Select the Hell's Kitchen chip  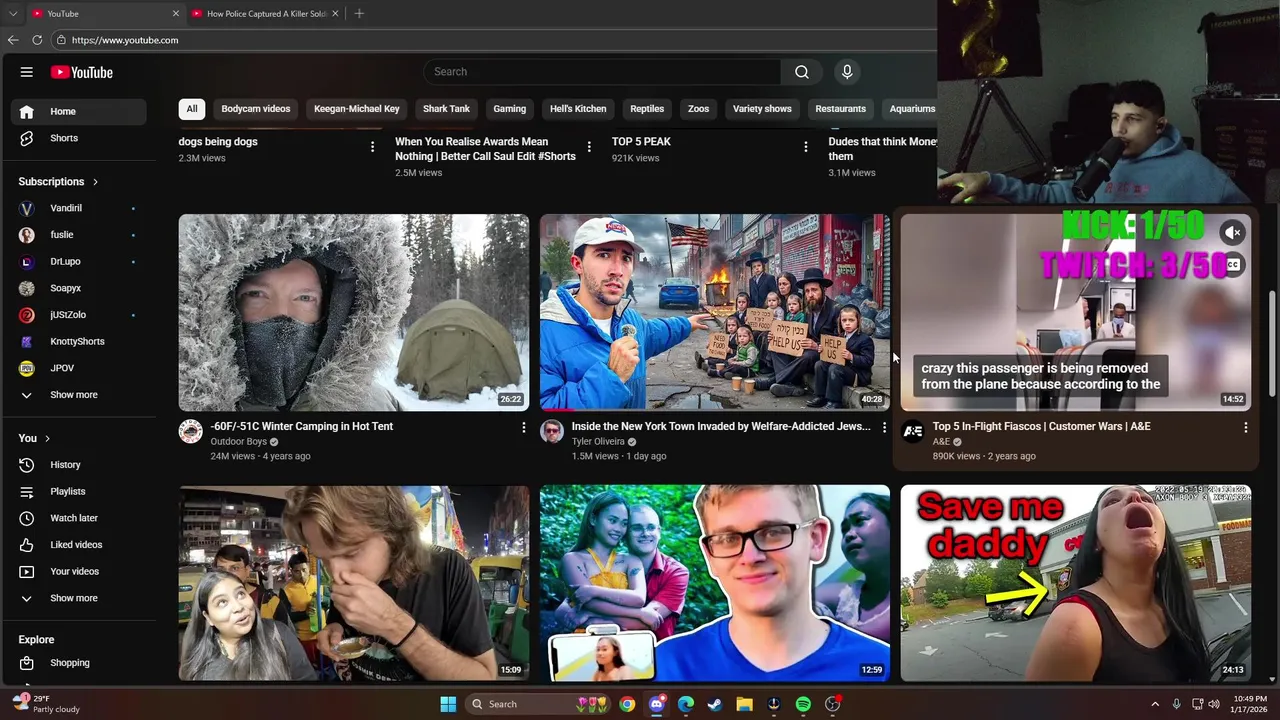578,109
